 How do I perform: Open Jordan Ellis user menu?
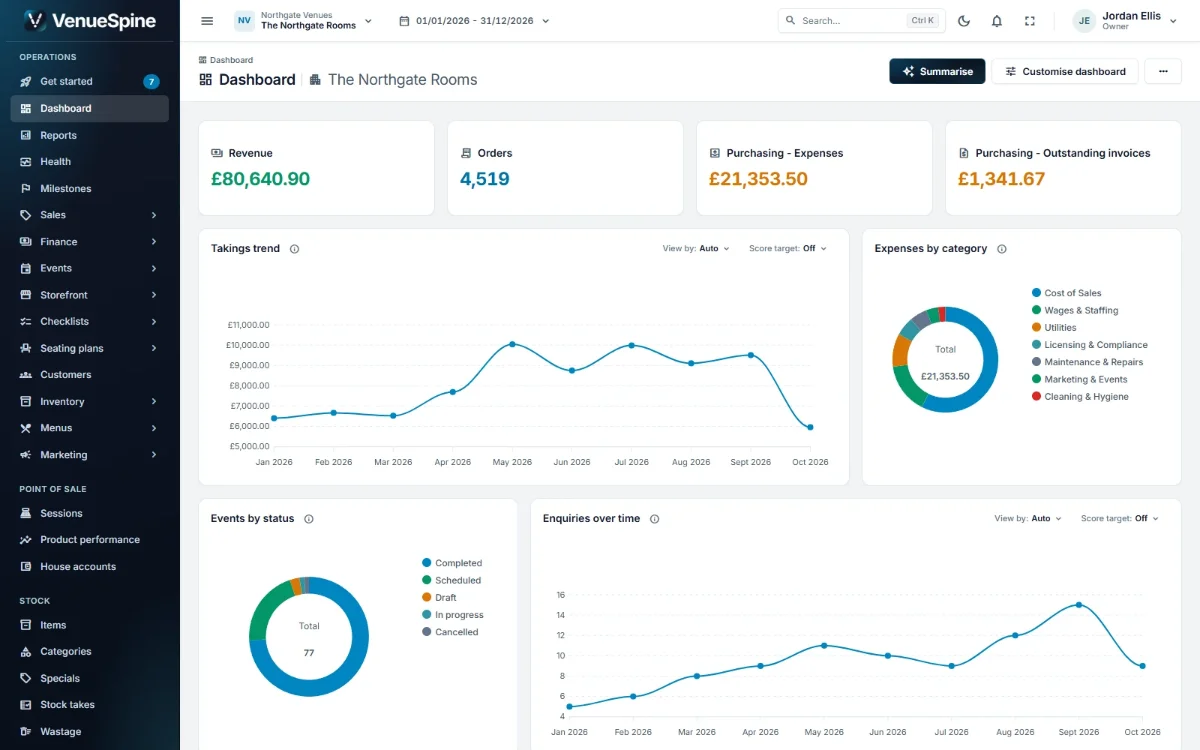point(1126,20)
